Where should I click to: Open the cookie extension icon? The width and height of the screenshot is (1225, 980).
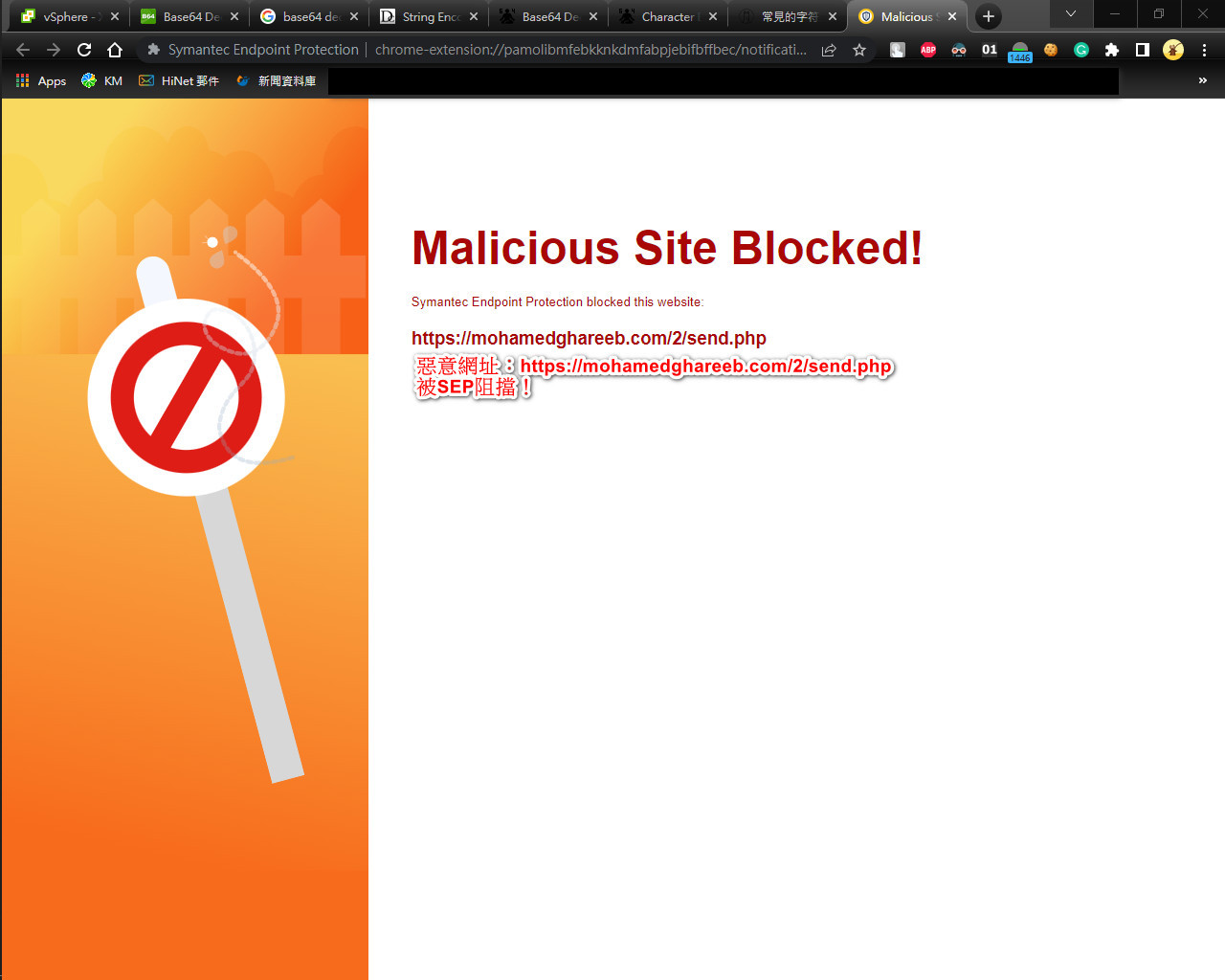coord(1051,50)
